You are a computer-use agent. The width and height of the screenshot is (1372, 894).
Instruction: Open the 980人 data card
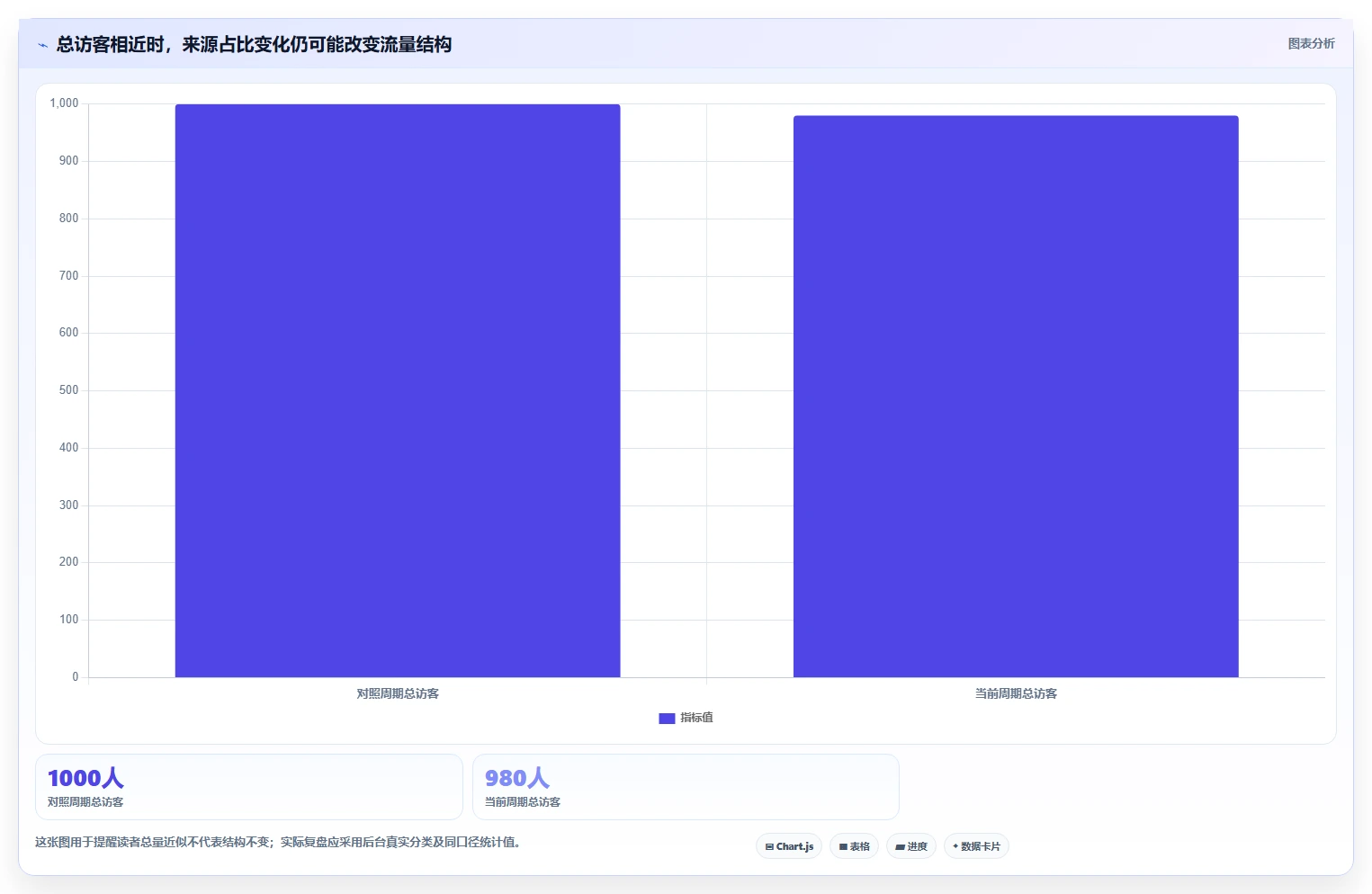(686, 787)
